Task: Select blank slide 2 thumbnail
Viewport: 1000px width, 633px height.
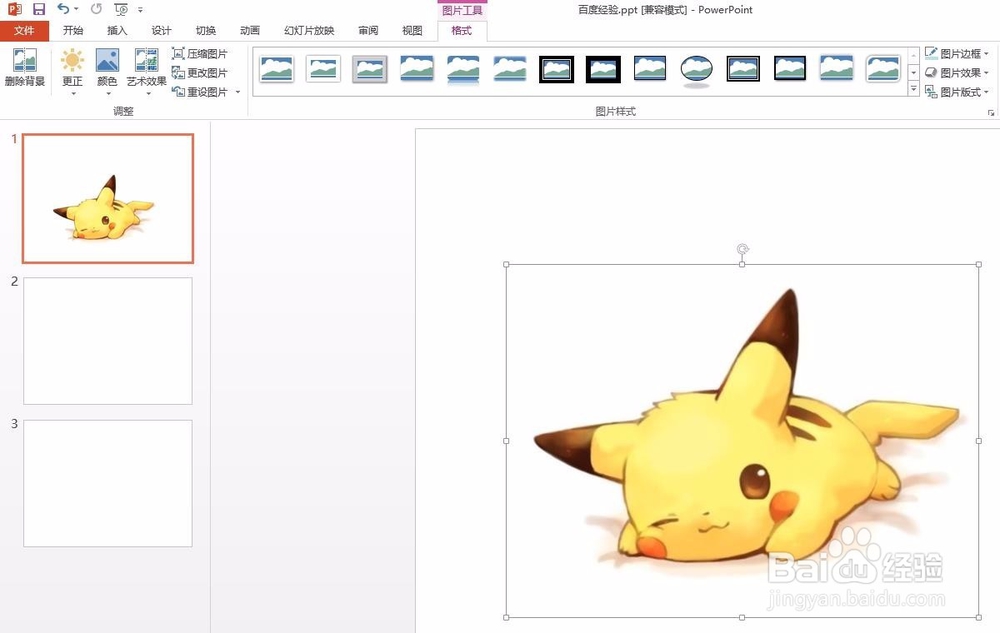Action: click(x=108, y=340)
